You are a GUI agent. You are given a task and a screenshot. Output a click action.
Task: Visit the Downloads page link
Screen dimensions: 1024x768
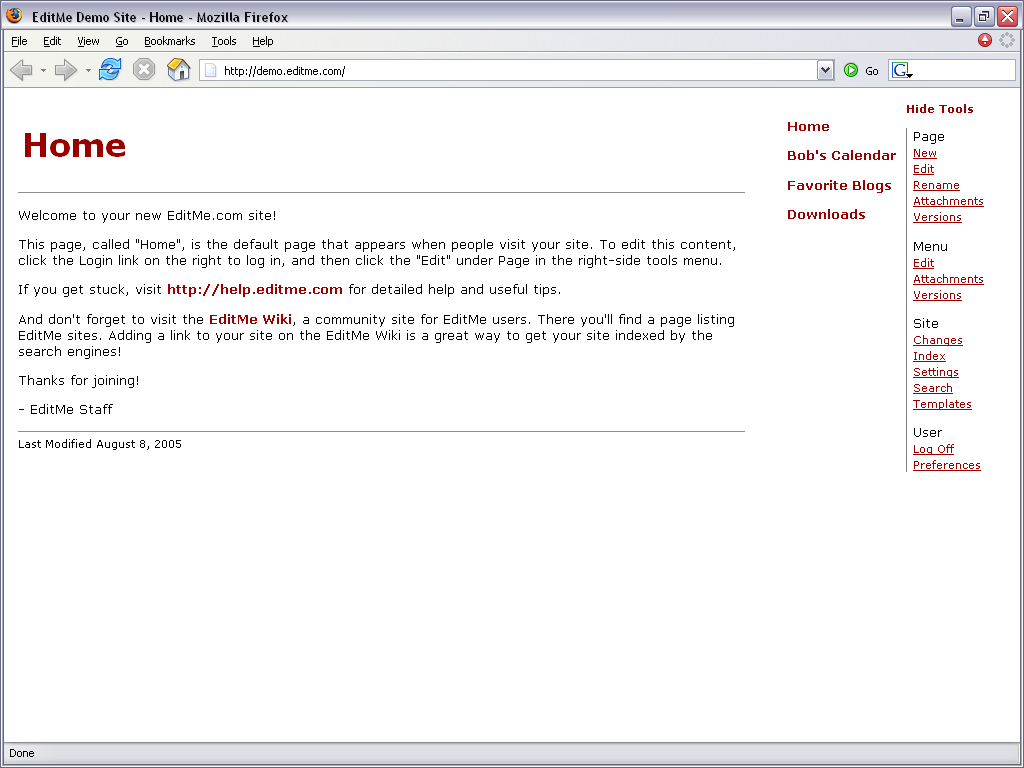[825, 214]
